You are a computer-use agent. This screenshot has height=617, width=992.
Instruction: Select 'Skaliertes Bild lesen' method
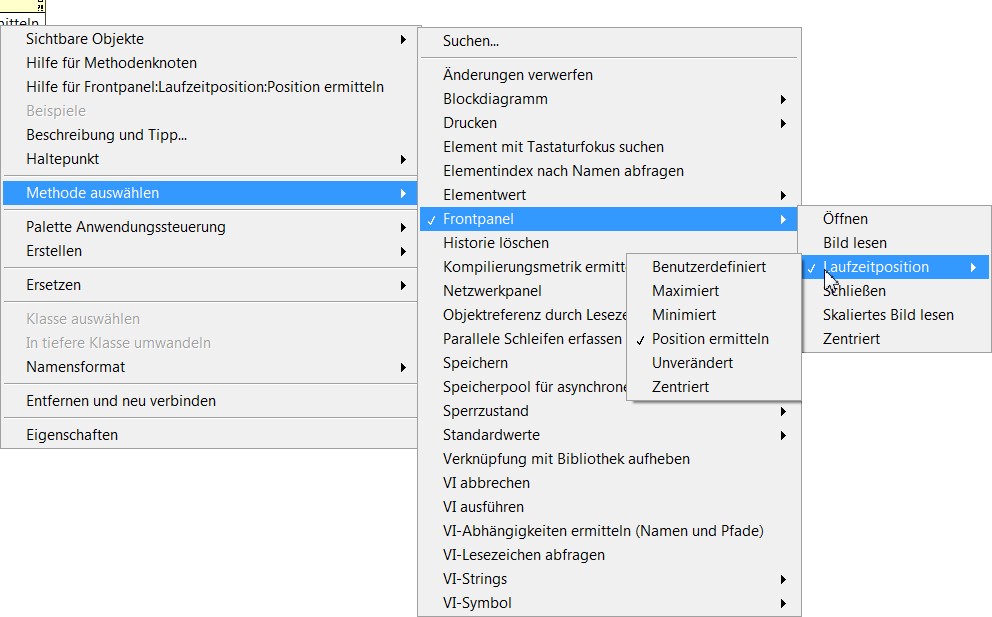click(888, 315)
